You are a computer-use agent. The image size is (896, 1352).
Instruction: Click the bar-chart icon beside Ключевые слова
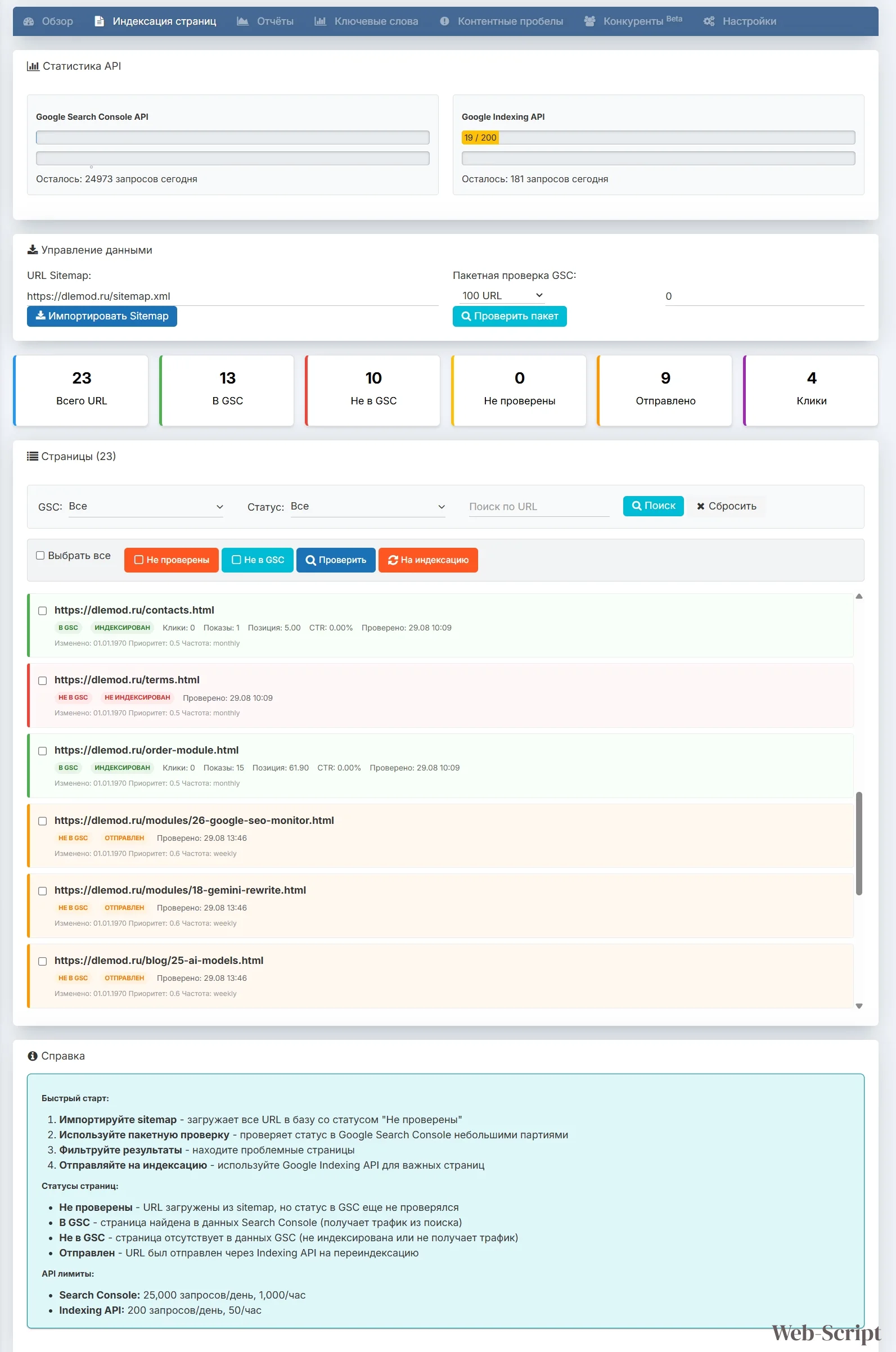pos(320,21)
